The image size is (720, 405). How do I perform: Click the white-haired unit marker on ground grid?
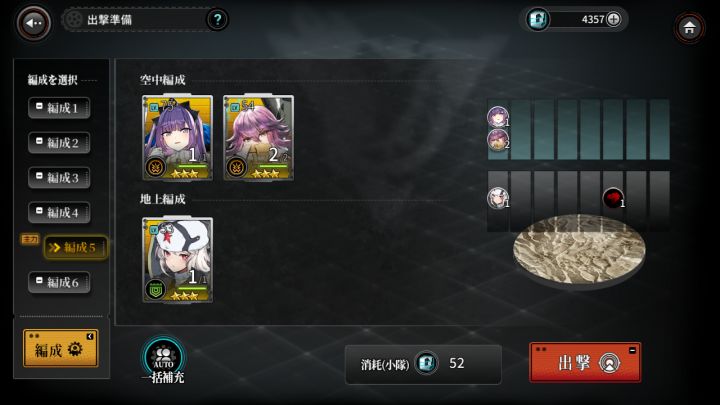point(498,198)
